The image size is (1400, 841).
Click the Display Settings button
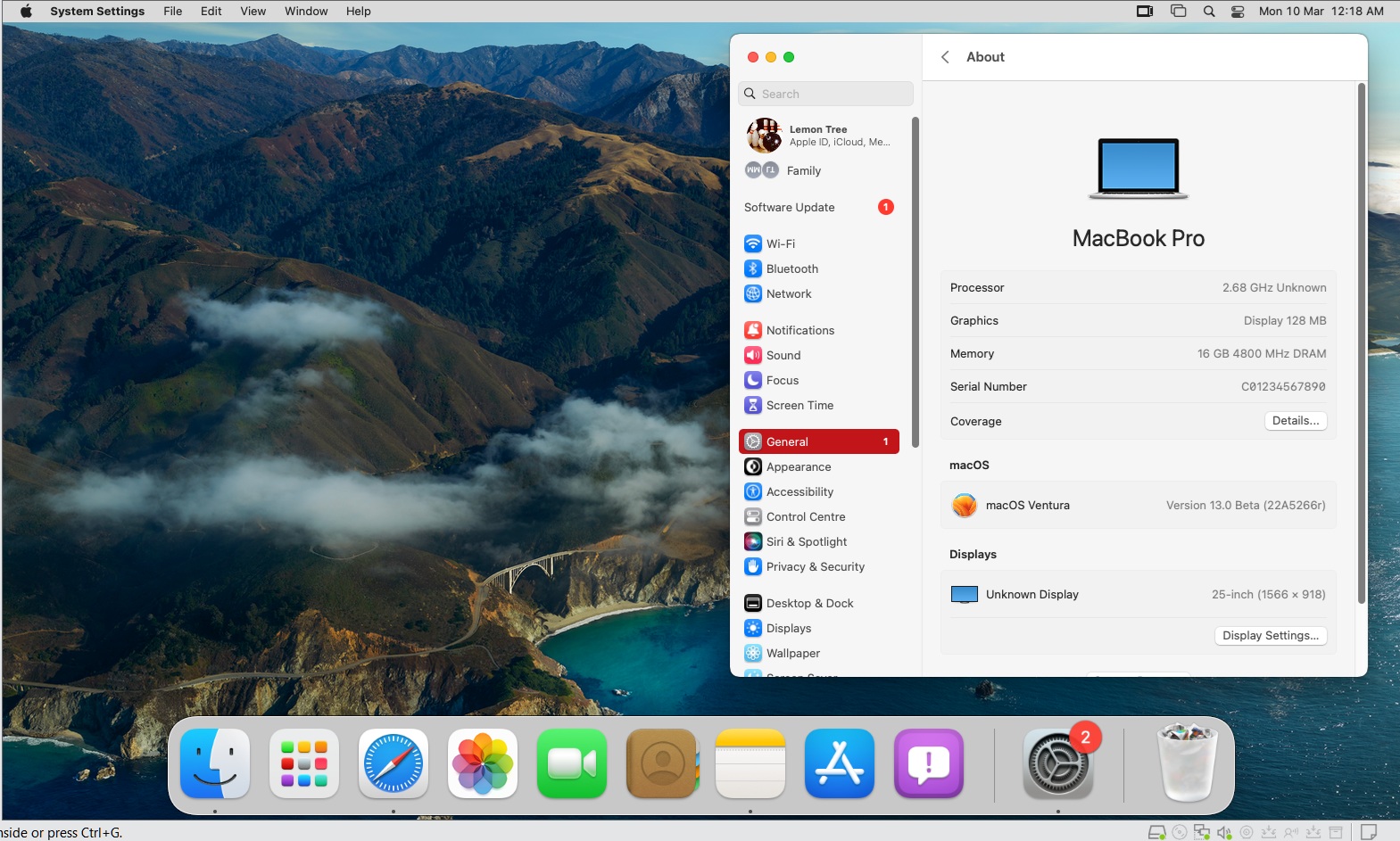coord(1271,636)
